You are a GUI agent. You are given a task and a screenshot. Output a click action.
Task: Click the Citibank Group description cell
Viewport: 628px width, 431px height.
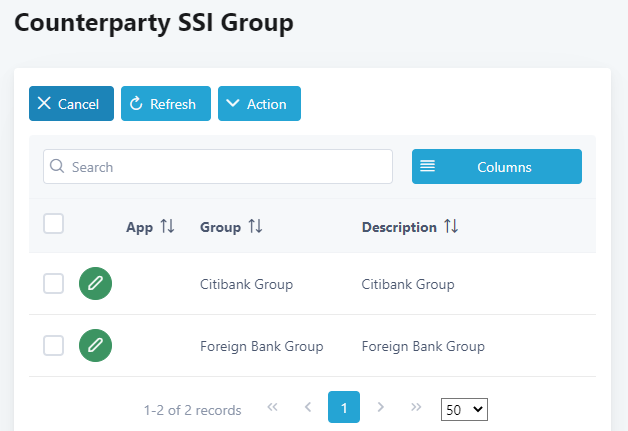(408, 284)
